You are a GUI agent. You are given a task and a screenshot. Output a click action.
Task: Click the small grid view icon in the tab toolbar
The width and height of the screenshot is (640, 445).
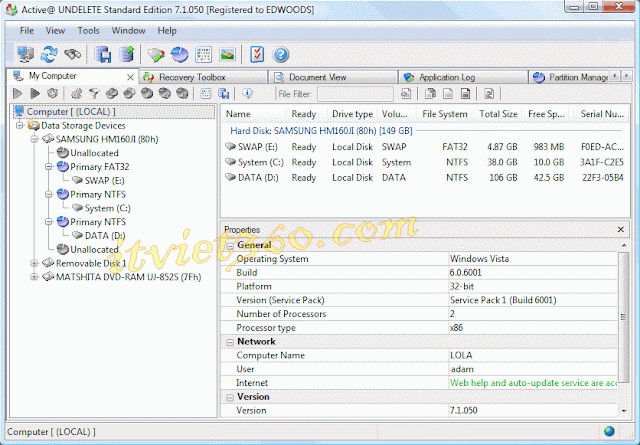[x=206, y=94]
